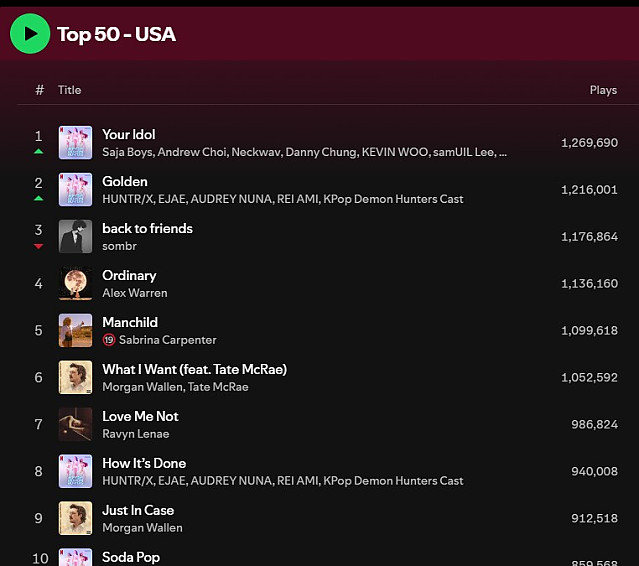
Task: Click the Manchild album cover
Action: pyautogui.click(x=75, y=331)
